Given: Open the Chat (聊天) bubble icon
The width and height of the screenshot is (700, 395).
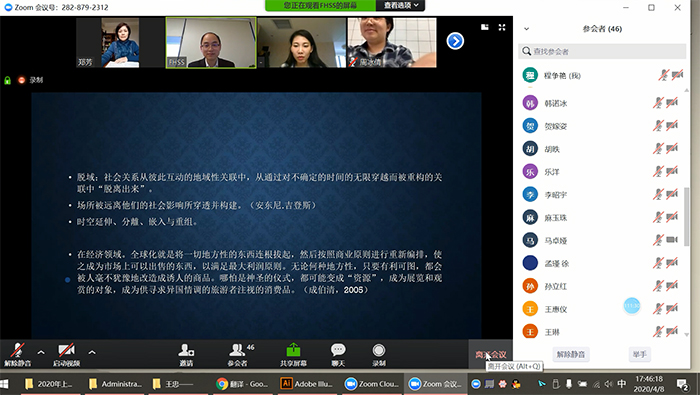Looking at the screenshot, I should [338, 350].
